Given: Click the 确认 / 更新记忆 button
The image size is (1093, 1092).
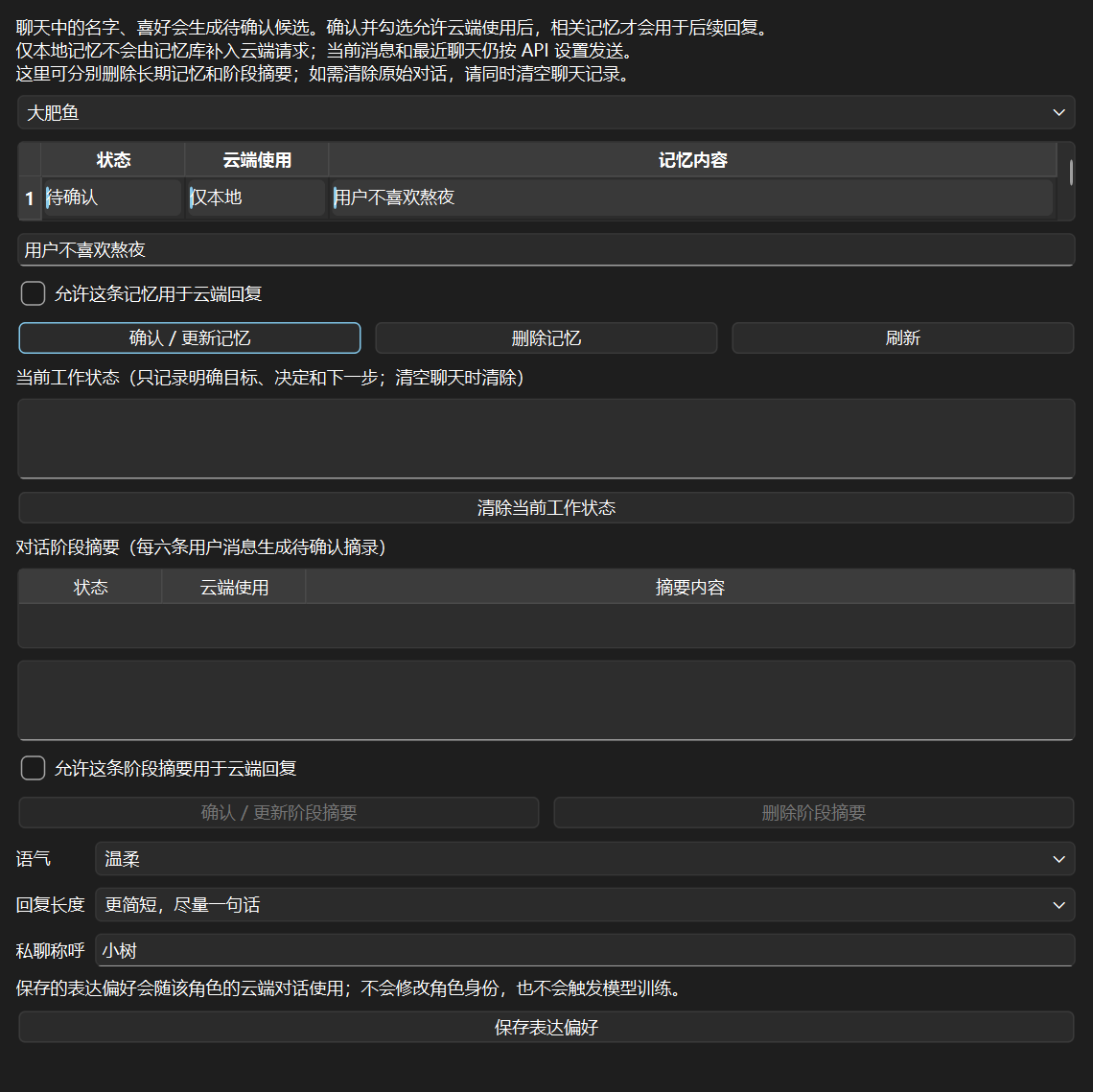Looking at the screenshot, I should pos(190,338).
